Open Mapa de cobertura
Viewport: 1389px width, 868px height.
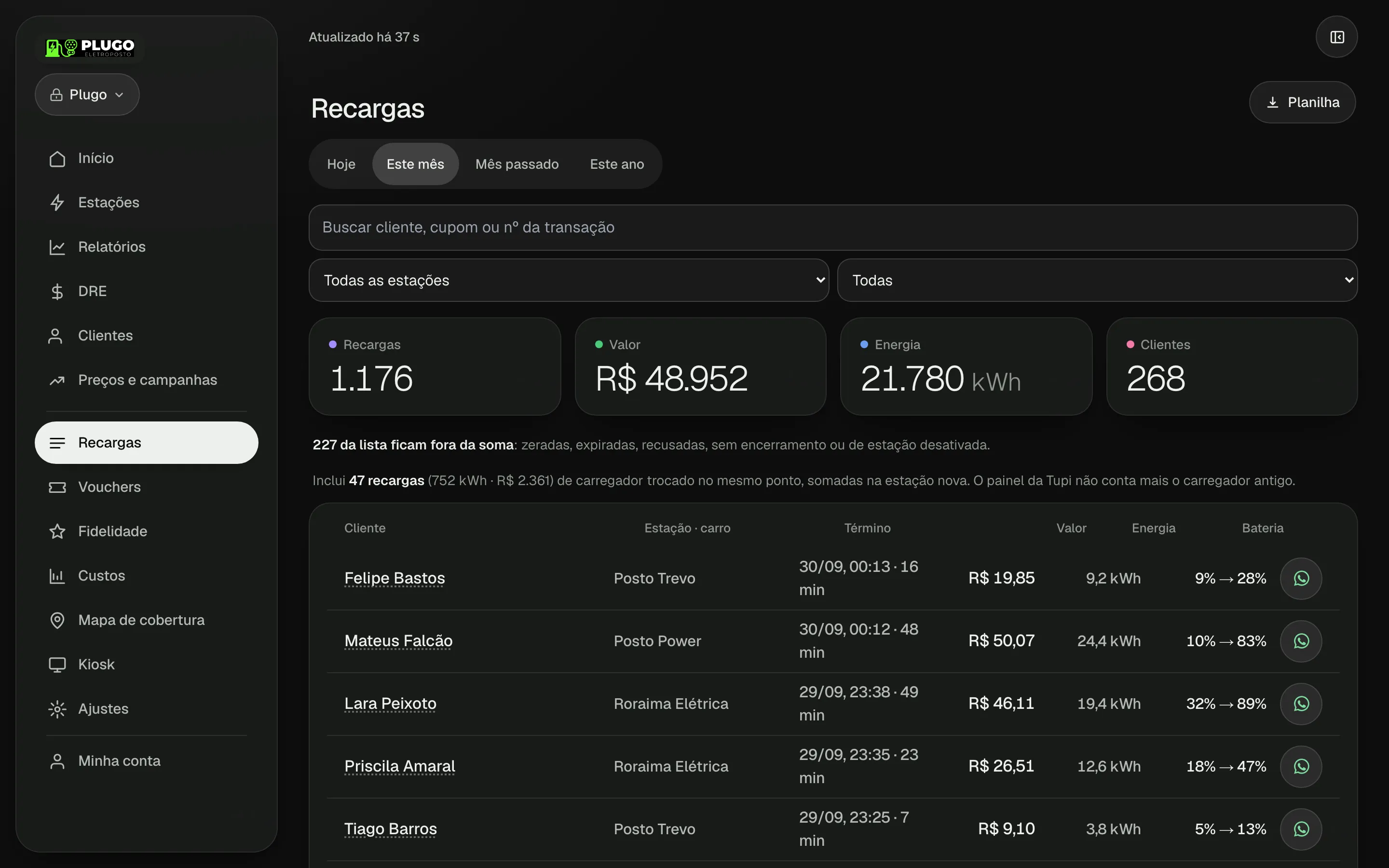pyautogui.click(x=146, y=620)
